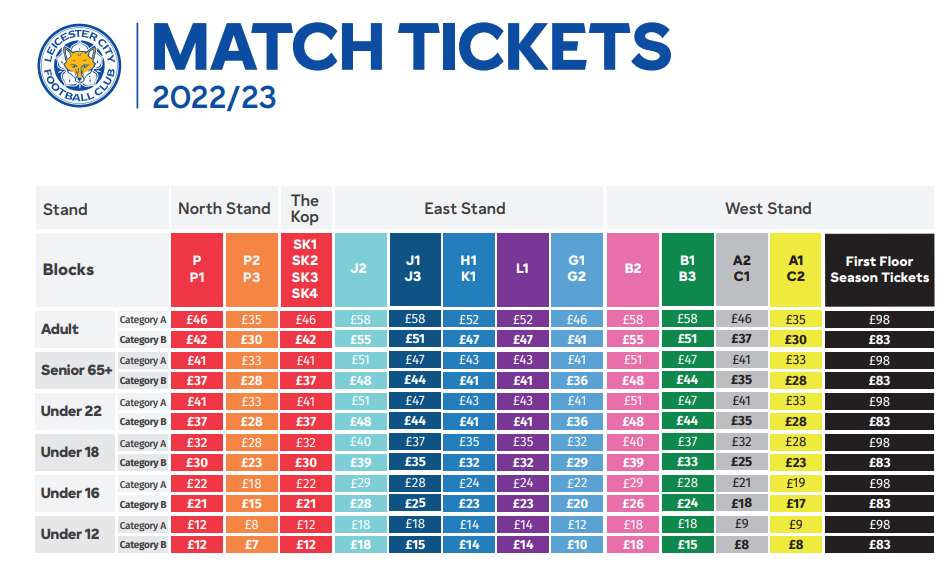Select the pink B2 block header

click(633, 270)
